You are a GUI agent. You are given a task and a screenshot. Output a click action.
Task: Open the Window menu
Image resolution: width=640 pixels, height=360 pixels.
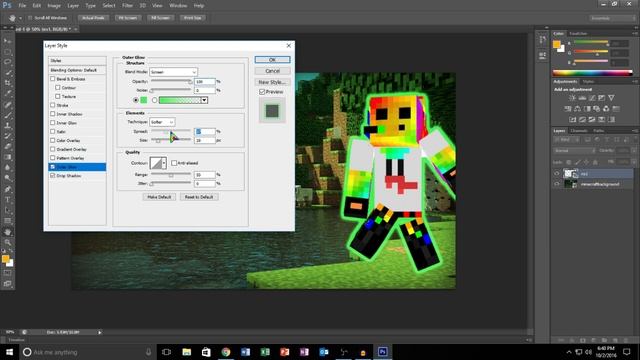(x=178, y=6)
